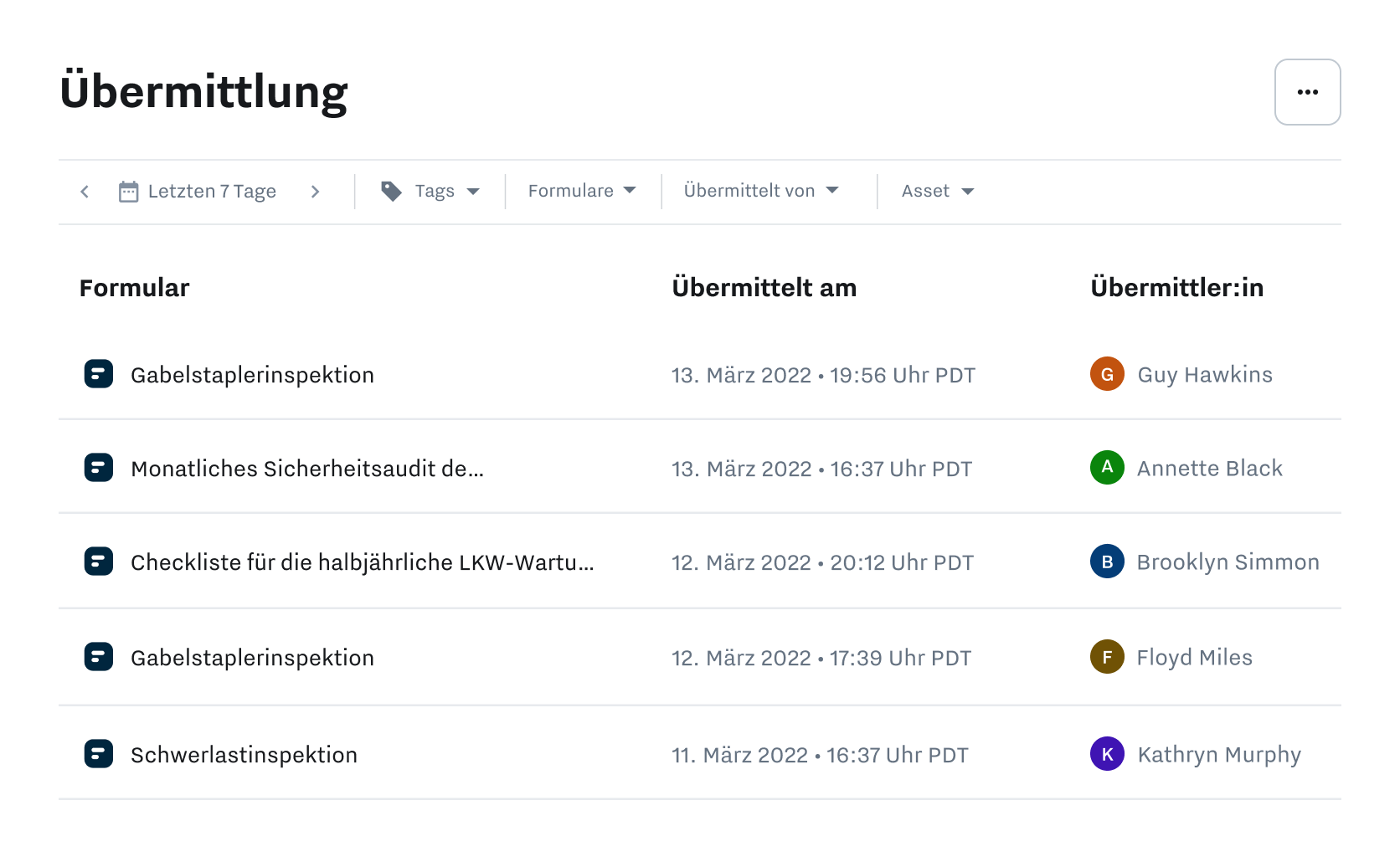Image resolution: width=1400 pixels, height=867 pixels.
Task: Open the Monatliches Sicherheitsaudit submission
Action: [306, 468]
